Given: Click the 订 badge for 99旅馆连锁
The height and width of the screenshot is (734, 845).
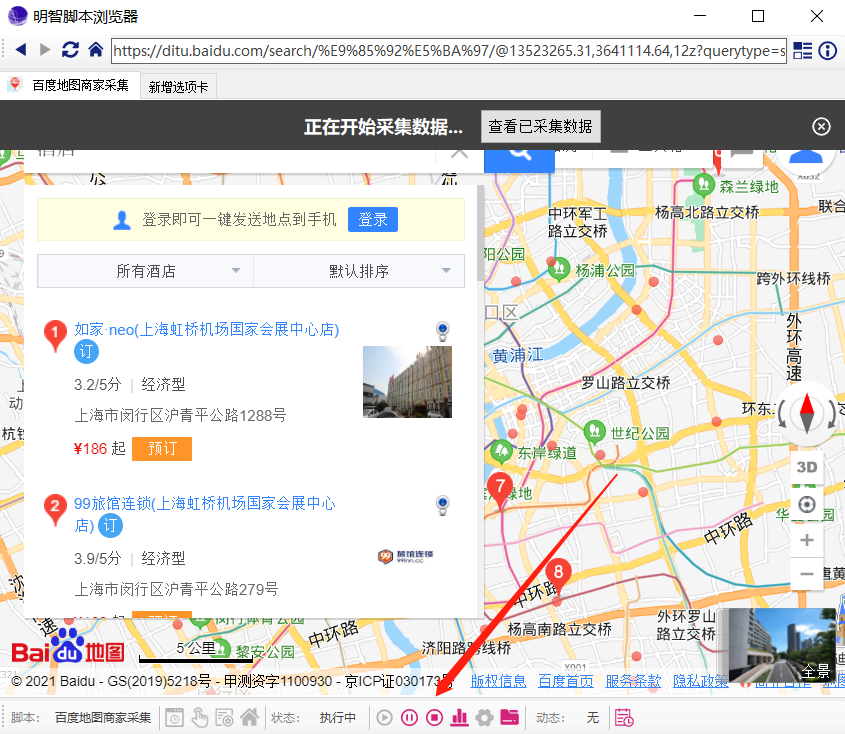Looking at the screenshot, I should [110, 525].
